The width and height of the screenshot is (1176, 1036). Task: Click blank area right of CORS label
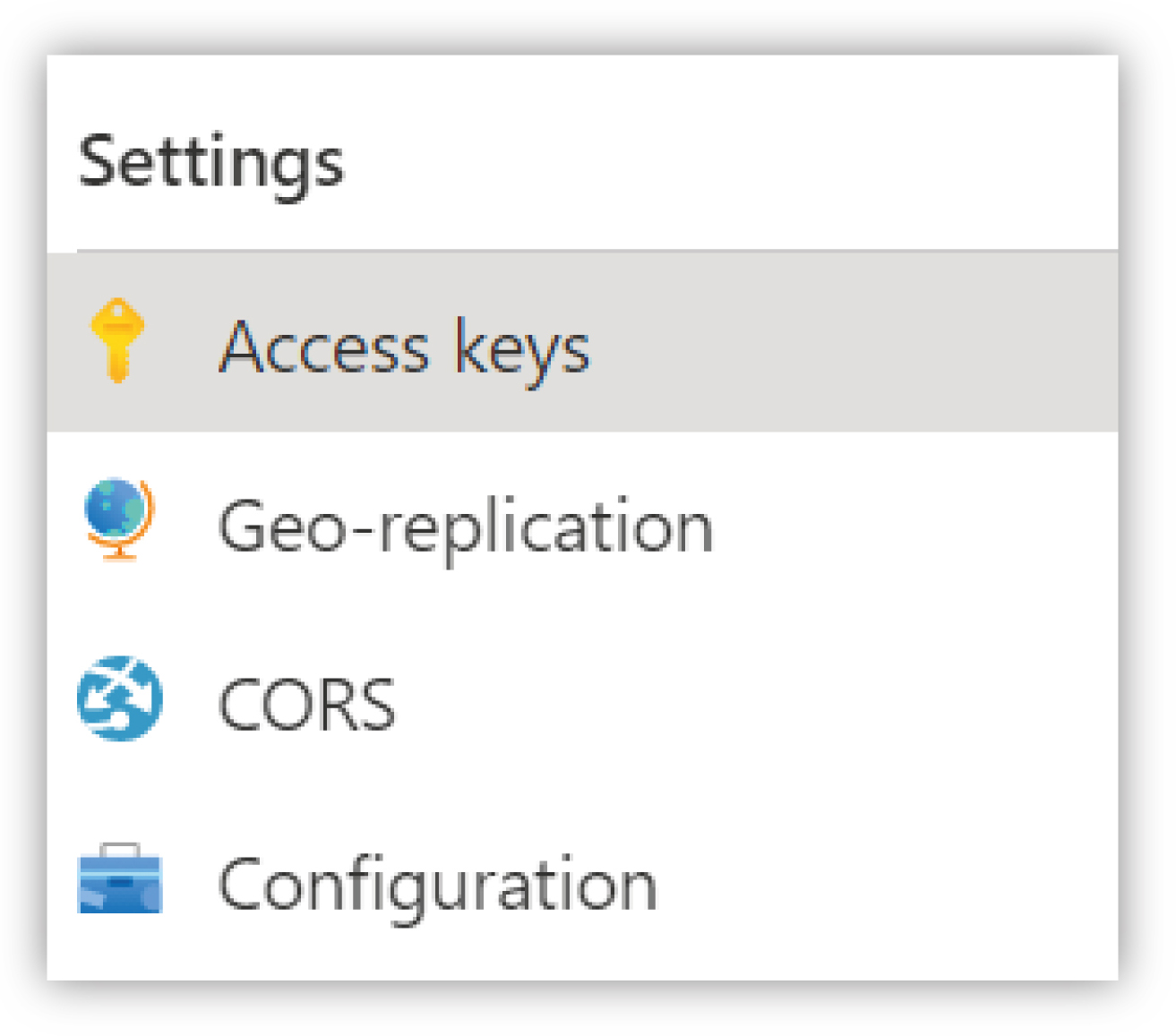pos(757,700)
